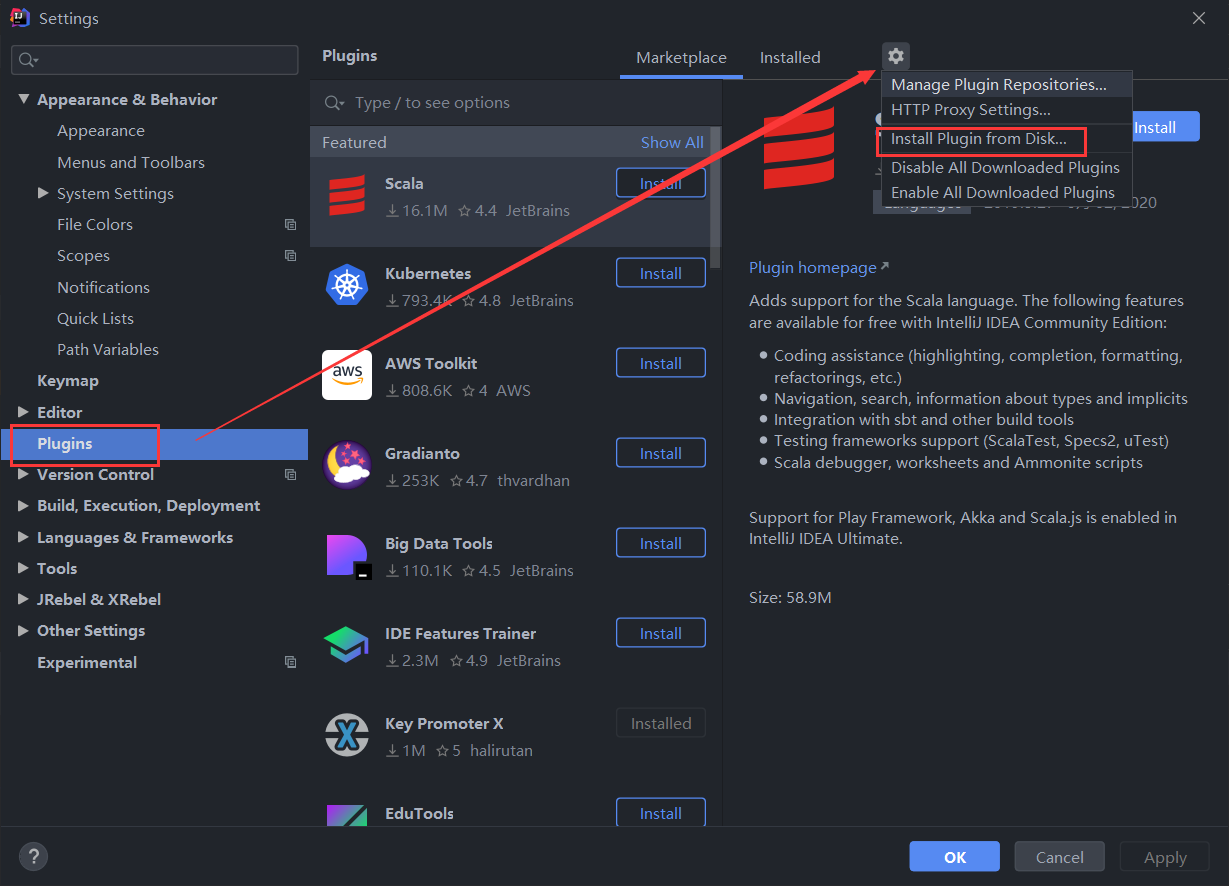
Task: Confirm settings with OK button
Action: pyautogui.click(x=955, y=857)
